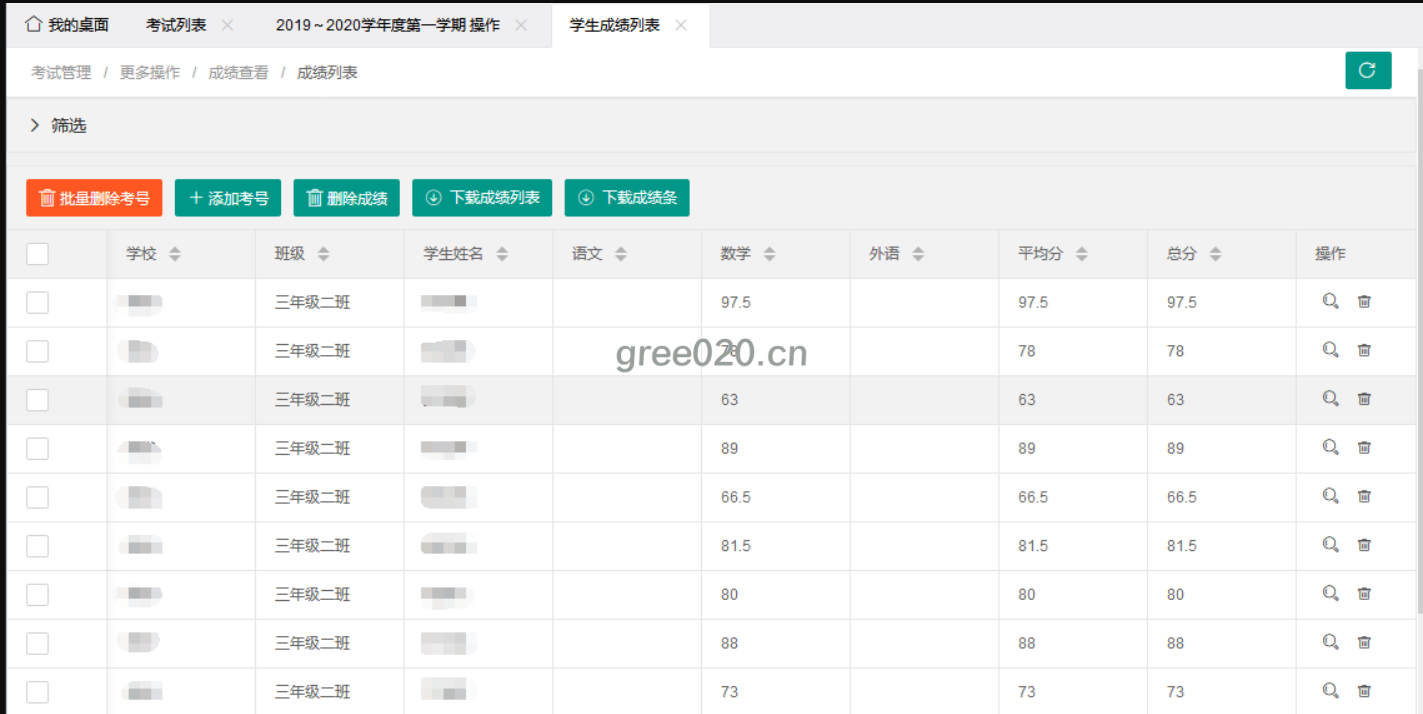Click 成绩查看 in the breadcrumb
The image size is (1423, 714).
click(x=238, y=72)
